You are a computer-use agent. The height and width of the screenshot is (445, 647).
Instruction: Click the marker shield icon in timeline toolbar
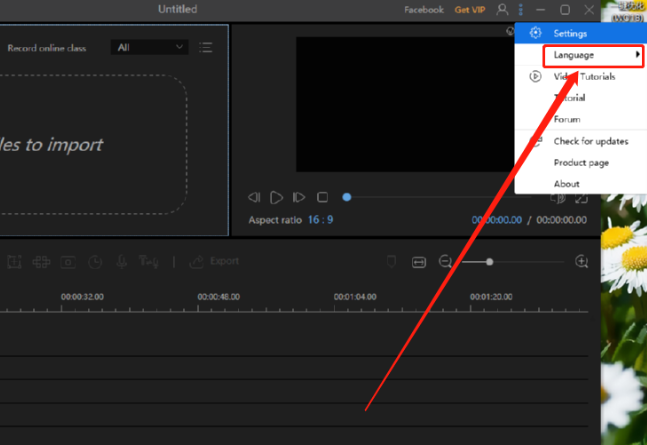(x=391, y=261)
